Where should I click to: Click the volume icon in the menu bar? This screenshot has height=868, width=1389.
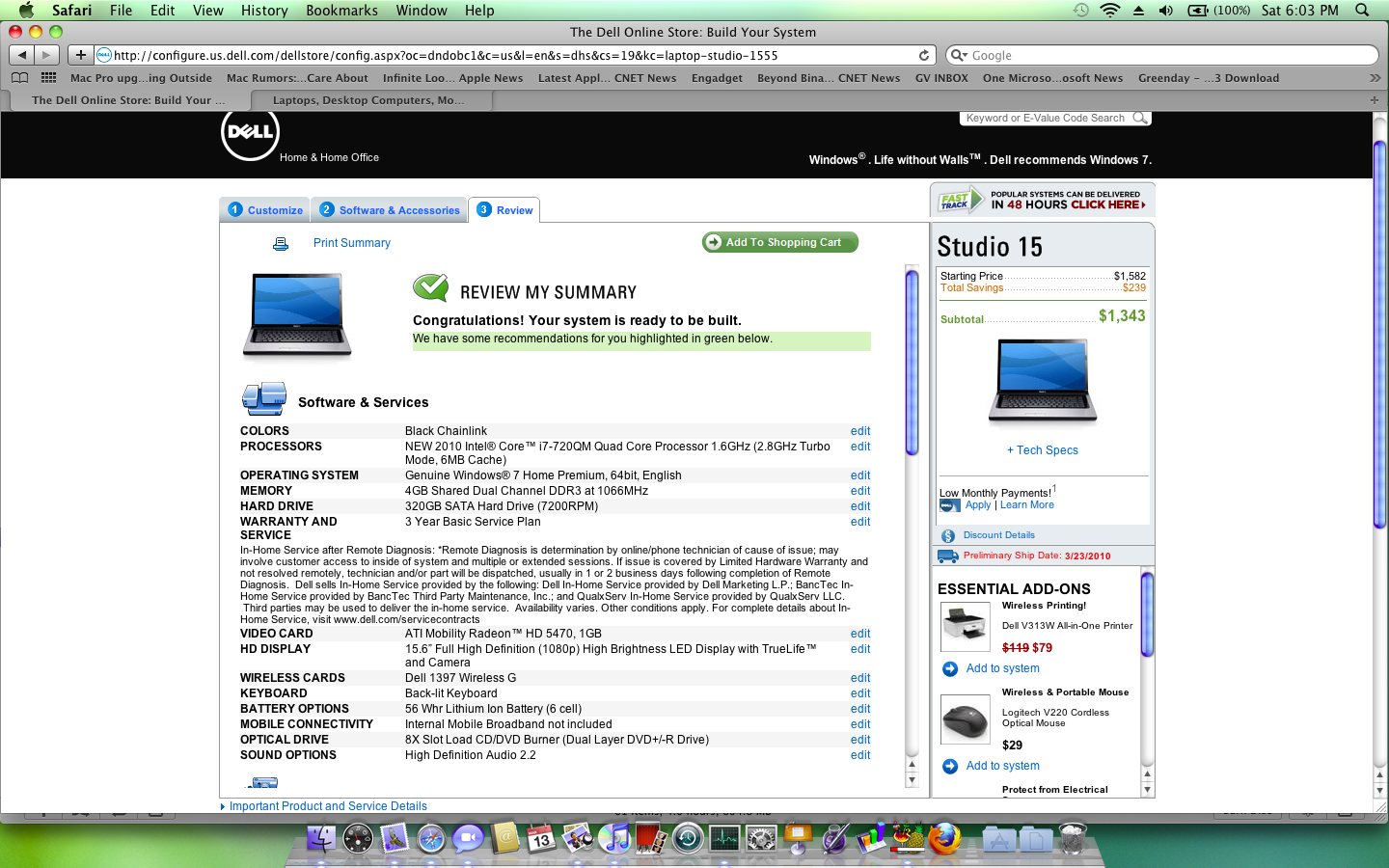coord(1165,10)
